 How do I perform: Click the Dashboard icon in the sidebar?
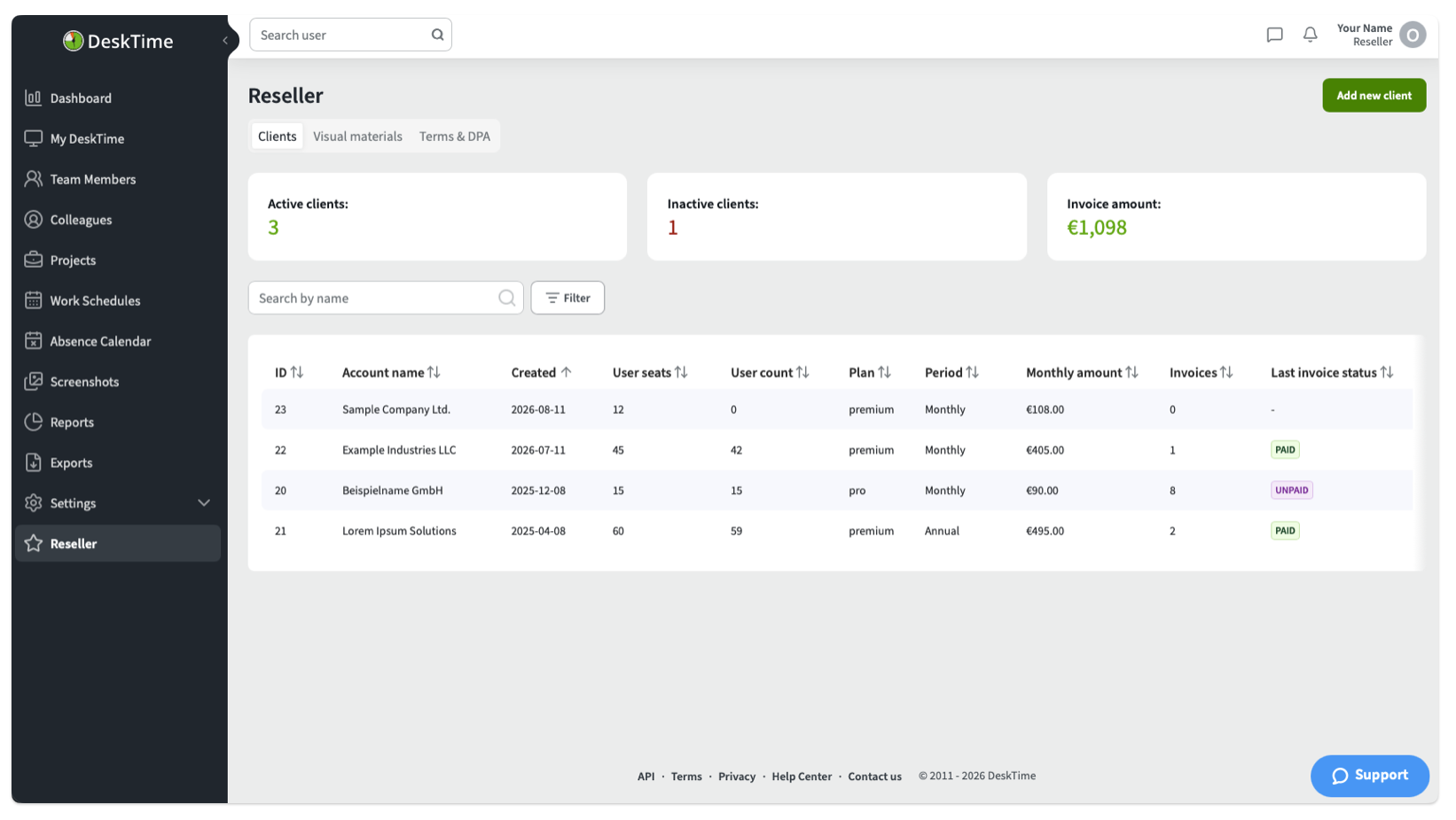pos(33,98)
